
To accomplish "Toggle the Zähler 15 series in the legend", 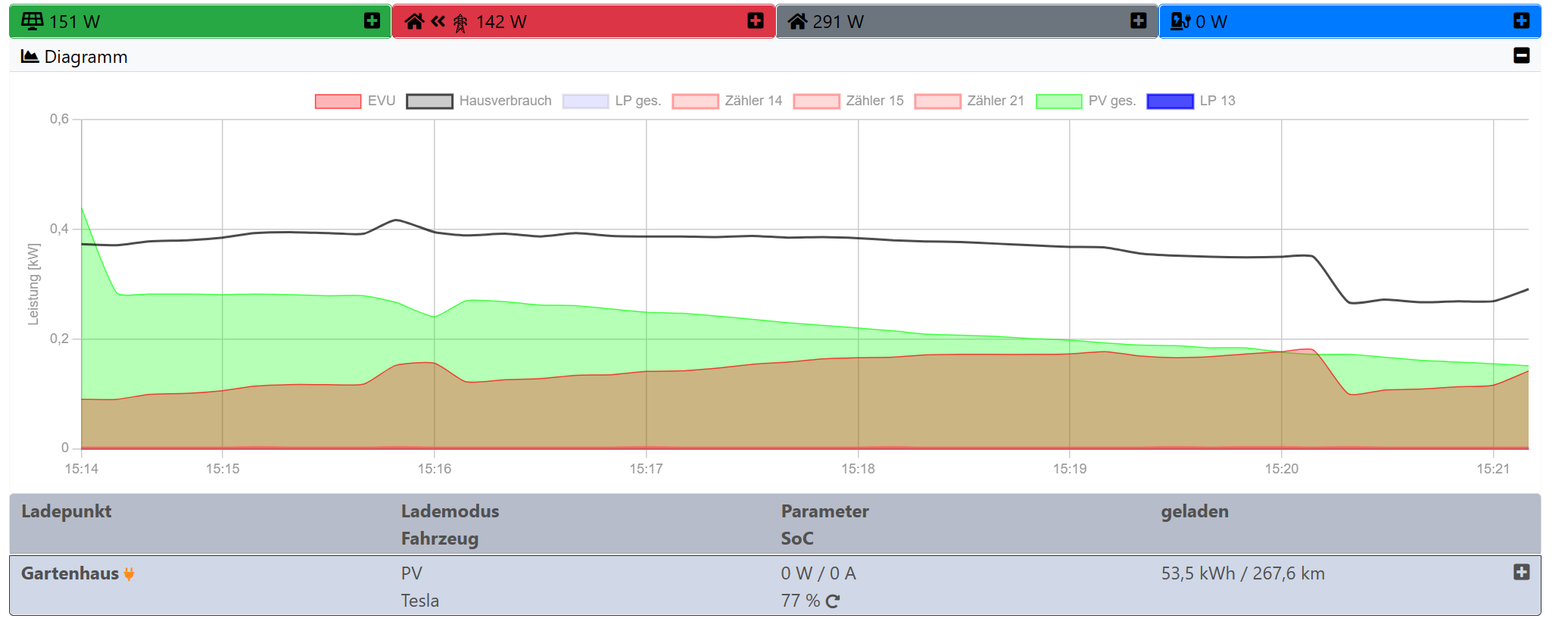I will point(848,101).
